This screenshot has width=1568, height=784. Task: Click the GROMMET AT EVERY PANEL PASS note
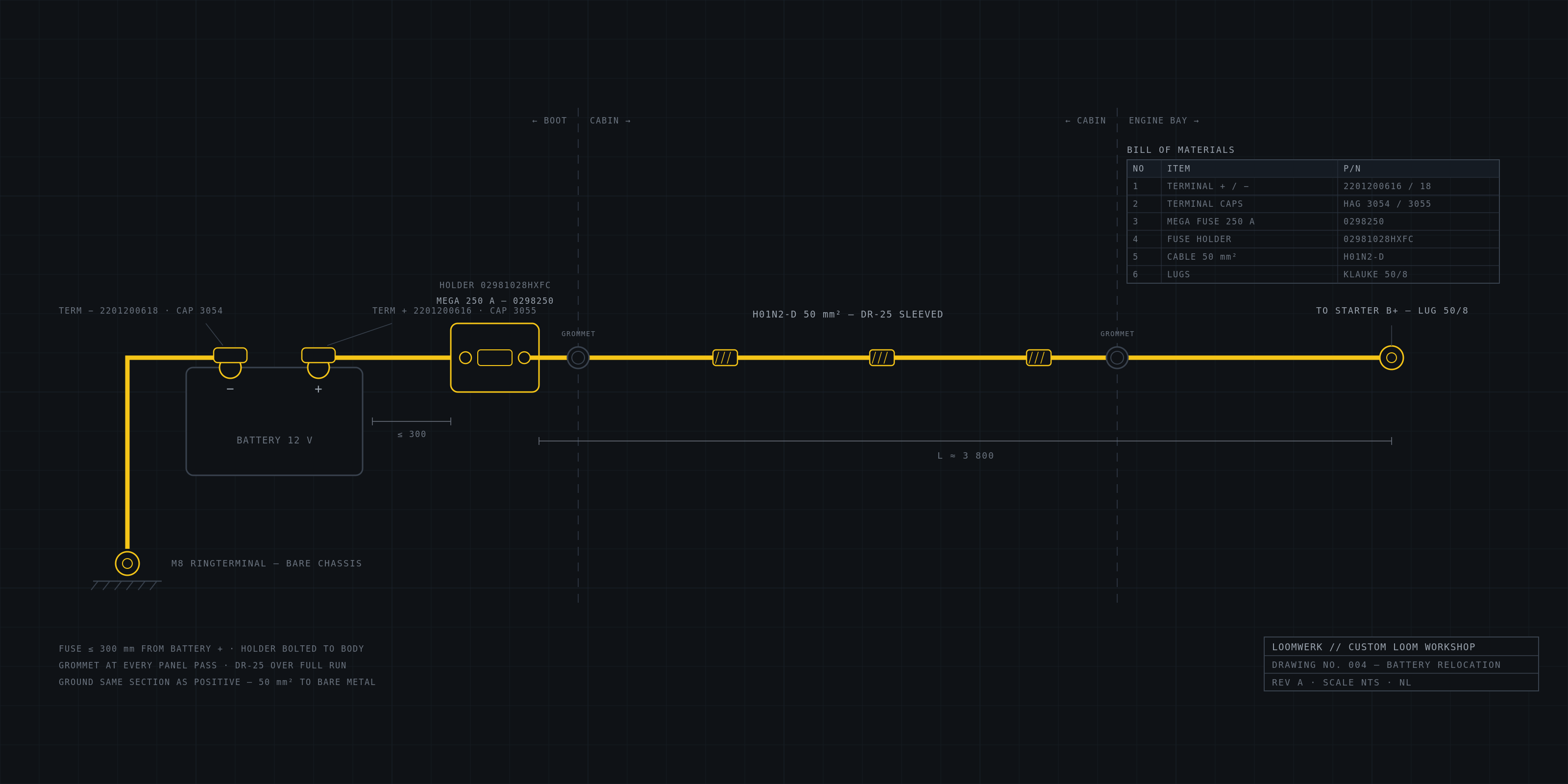click(203, 666)
